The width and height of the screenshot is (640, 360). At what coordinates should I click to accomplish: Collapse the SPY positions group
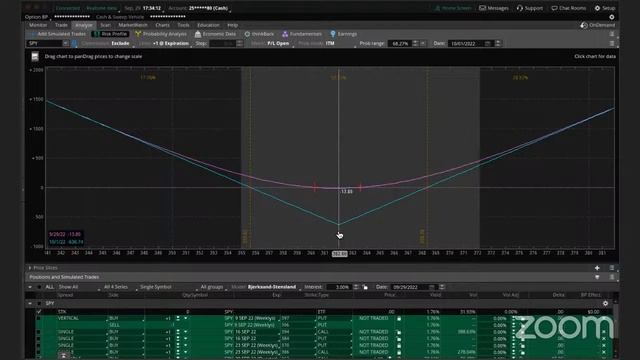point(30,303)
